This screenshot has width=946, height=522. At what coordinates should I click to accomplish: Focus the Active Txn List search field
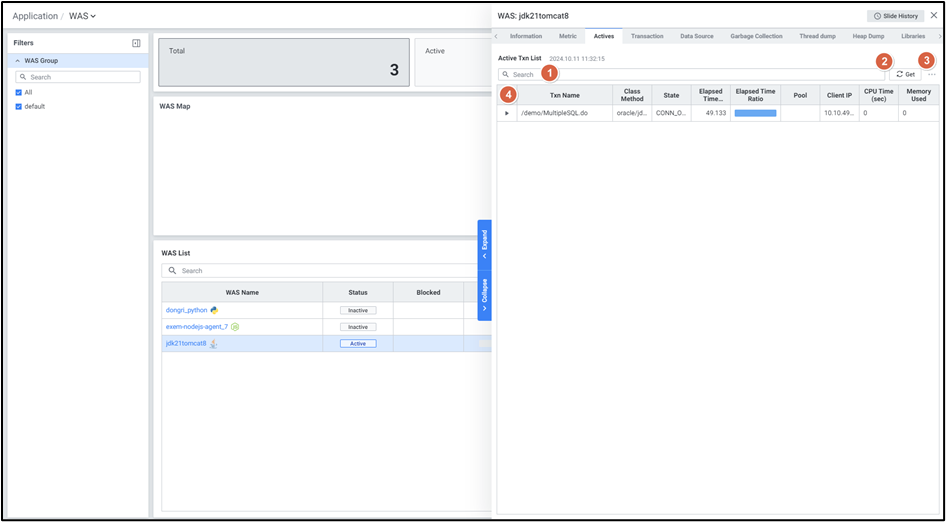pyautogui.click(x=690, y=75)
